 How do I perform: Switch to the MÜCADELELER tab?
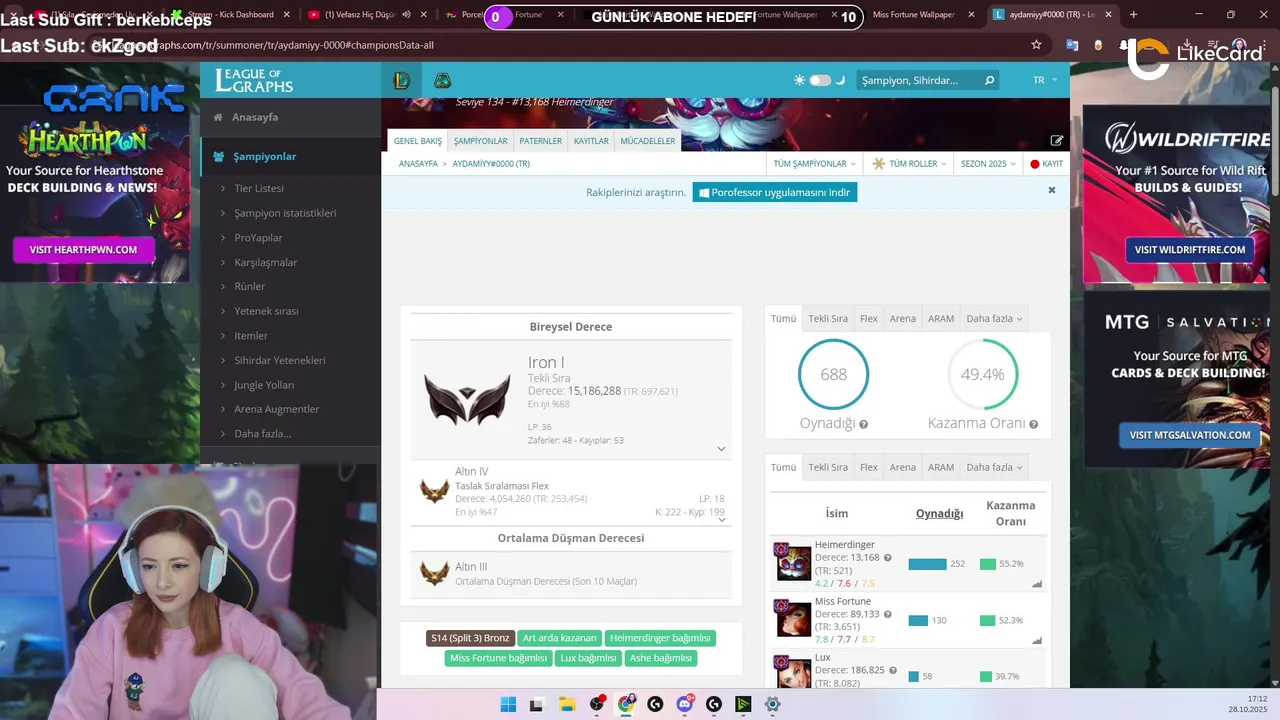click(x=648, y=141)
